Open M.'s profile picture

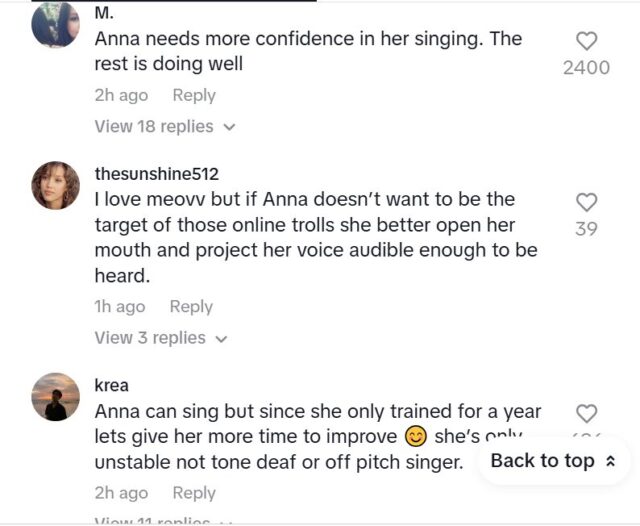click(55, 24)
